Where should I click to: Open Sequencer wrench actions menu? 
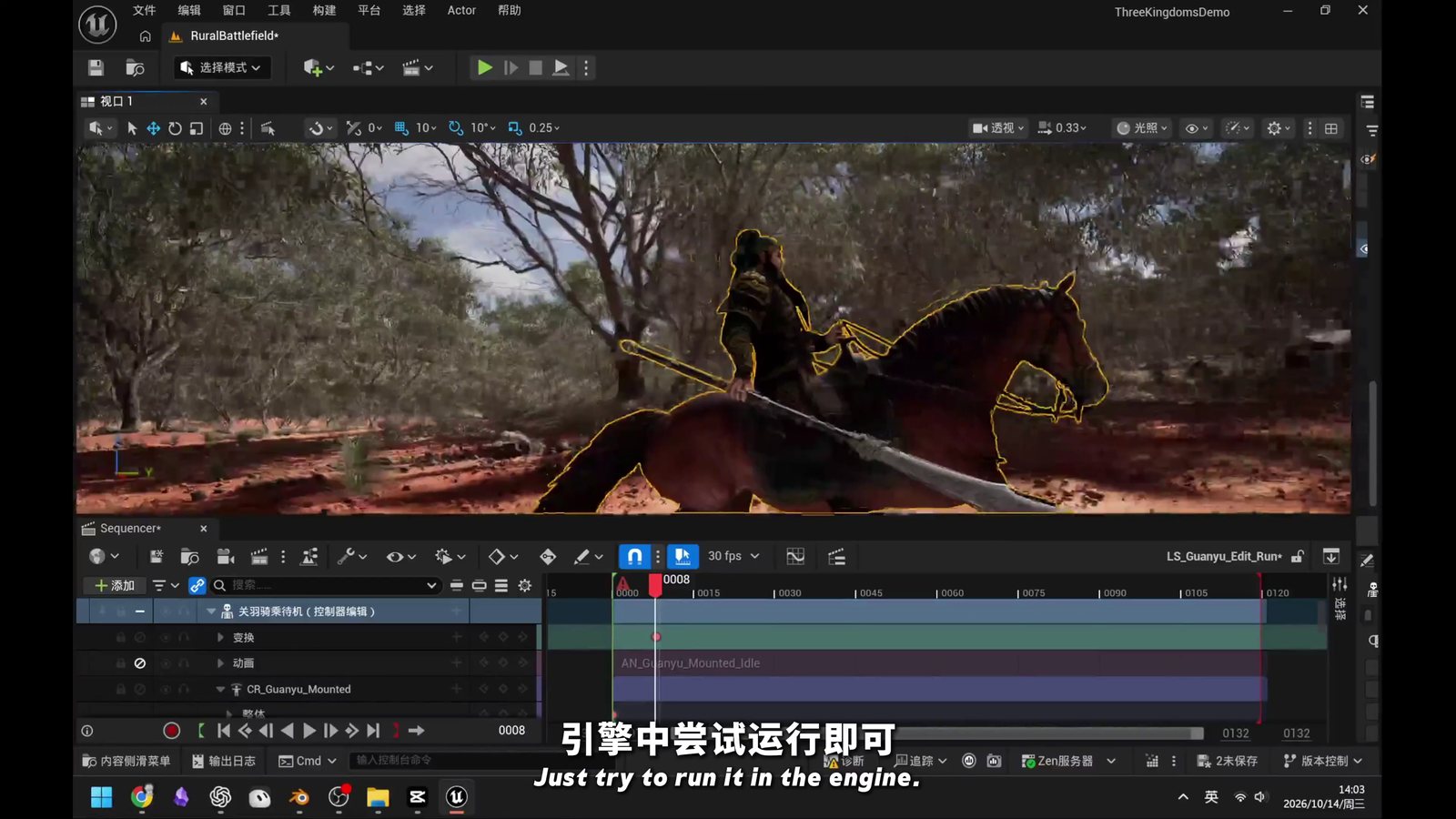pos(351,556)
